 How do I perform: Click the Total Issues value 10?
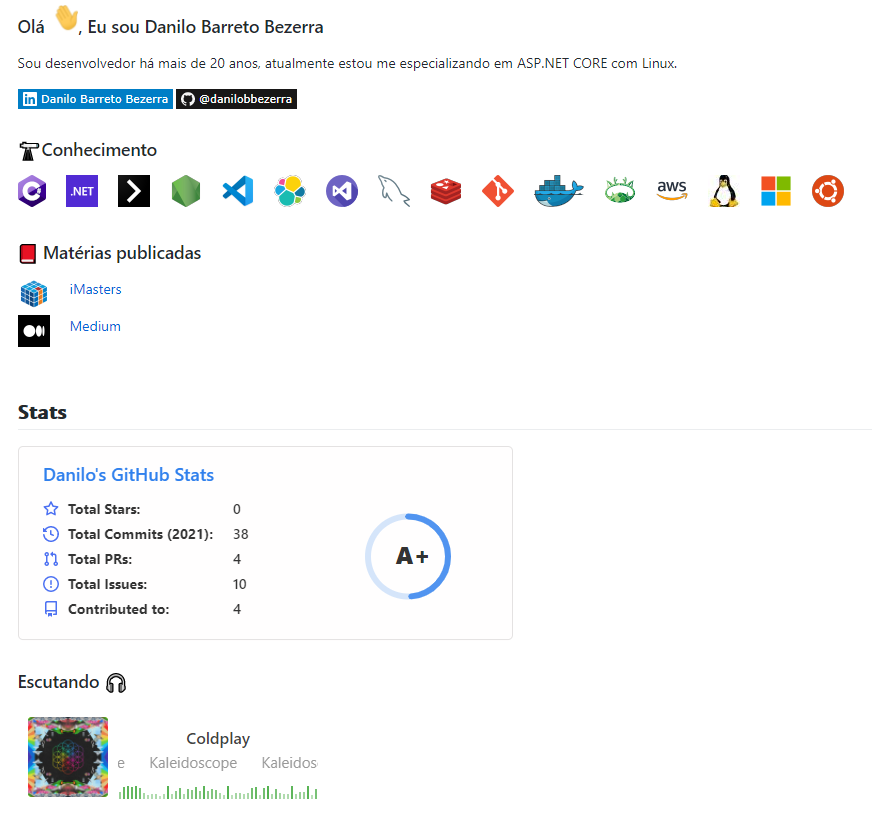[x=240, y=584]
